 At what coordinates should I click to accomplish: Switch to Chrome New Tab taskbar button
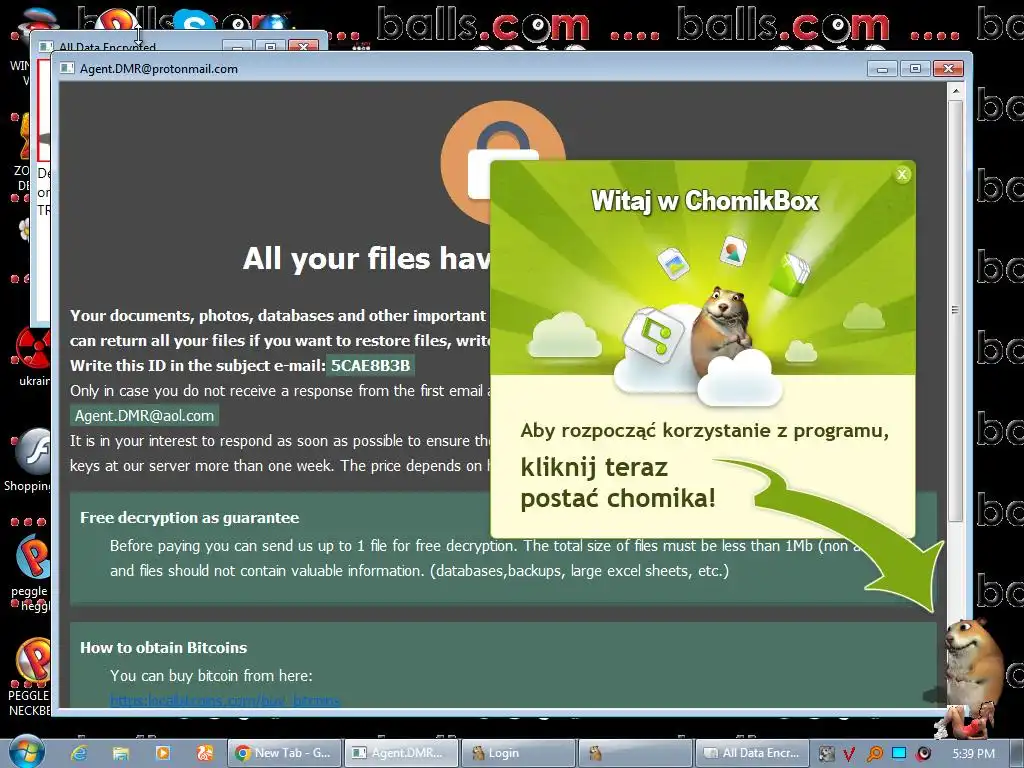click(284, 753)
